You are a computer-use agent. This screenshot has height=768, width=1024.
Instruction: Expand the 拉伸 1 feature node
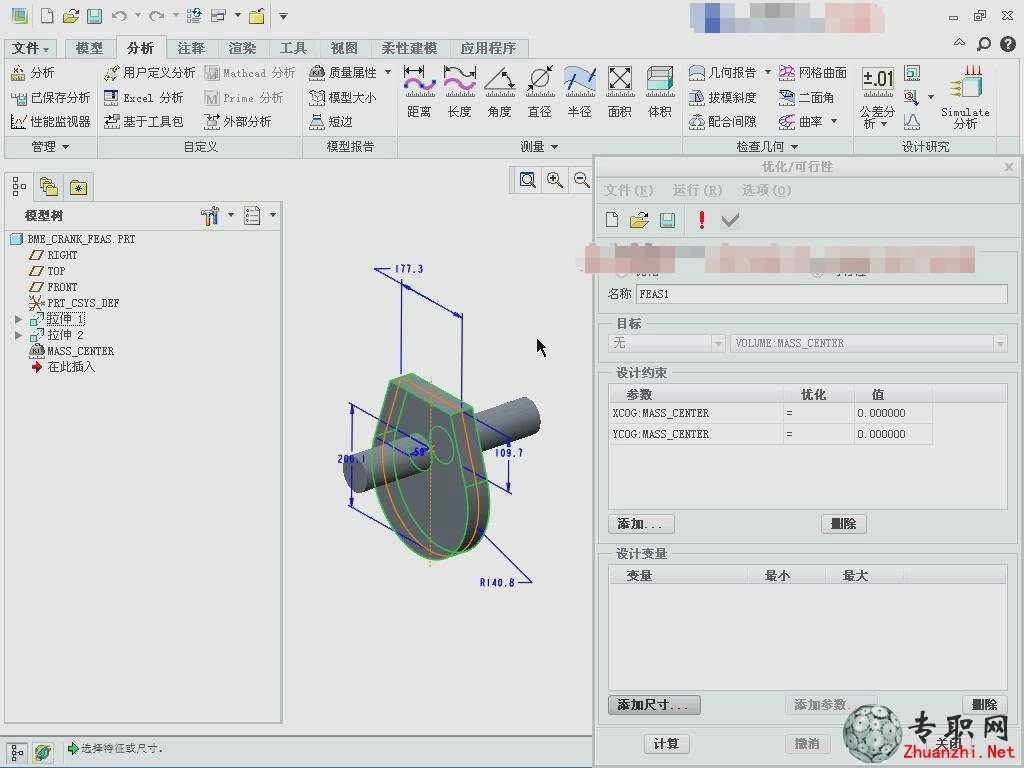coord(18,319)
